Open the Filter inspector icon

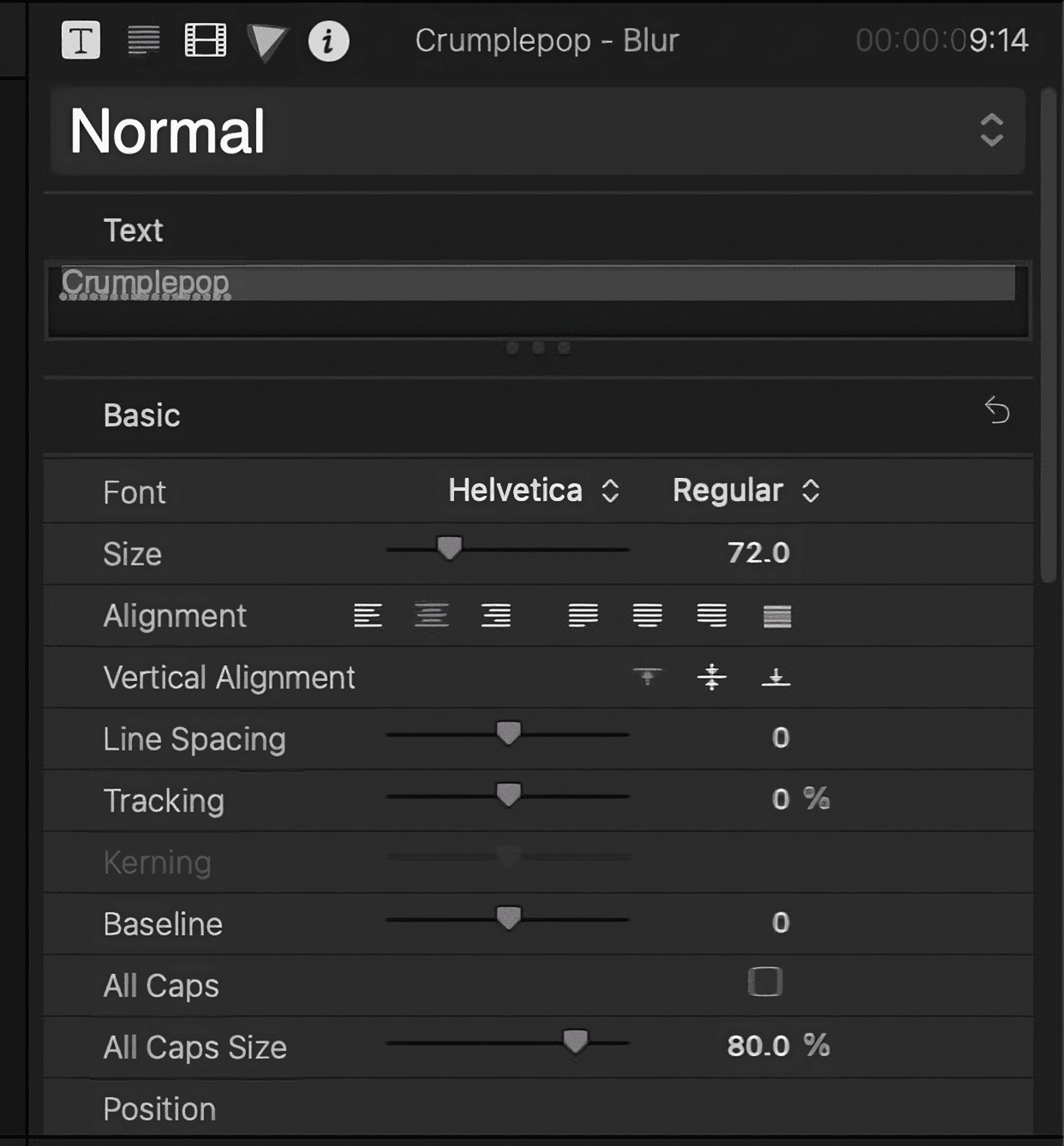[267, 42]
